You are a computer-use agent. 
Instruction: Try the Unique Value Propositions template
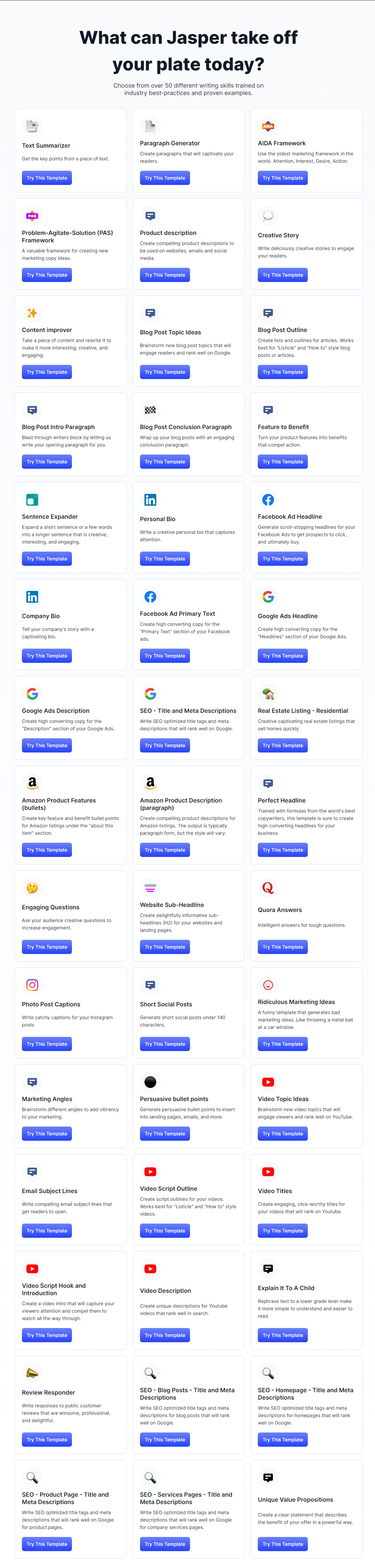tap(282, 1544)
